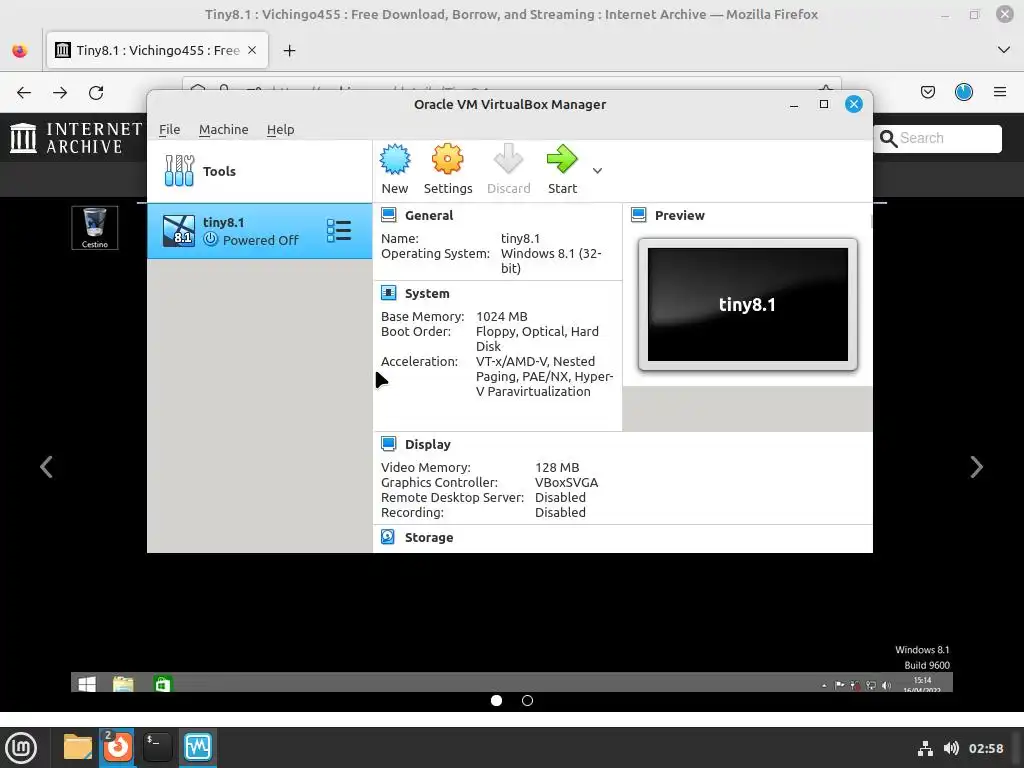
Task: Open the VM Settings gear icon
Action: coord(447,159)
